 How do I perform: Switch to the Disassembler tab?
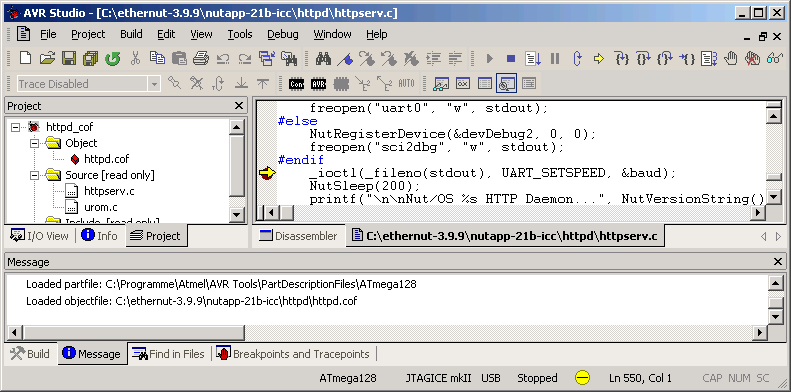pyautogui.click(x=298, y=236)
